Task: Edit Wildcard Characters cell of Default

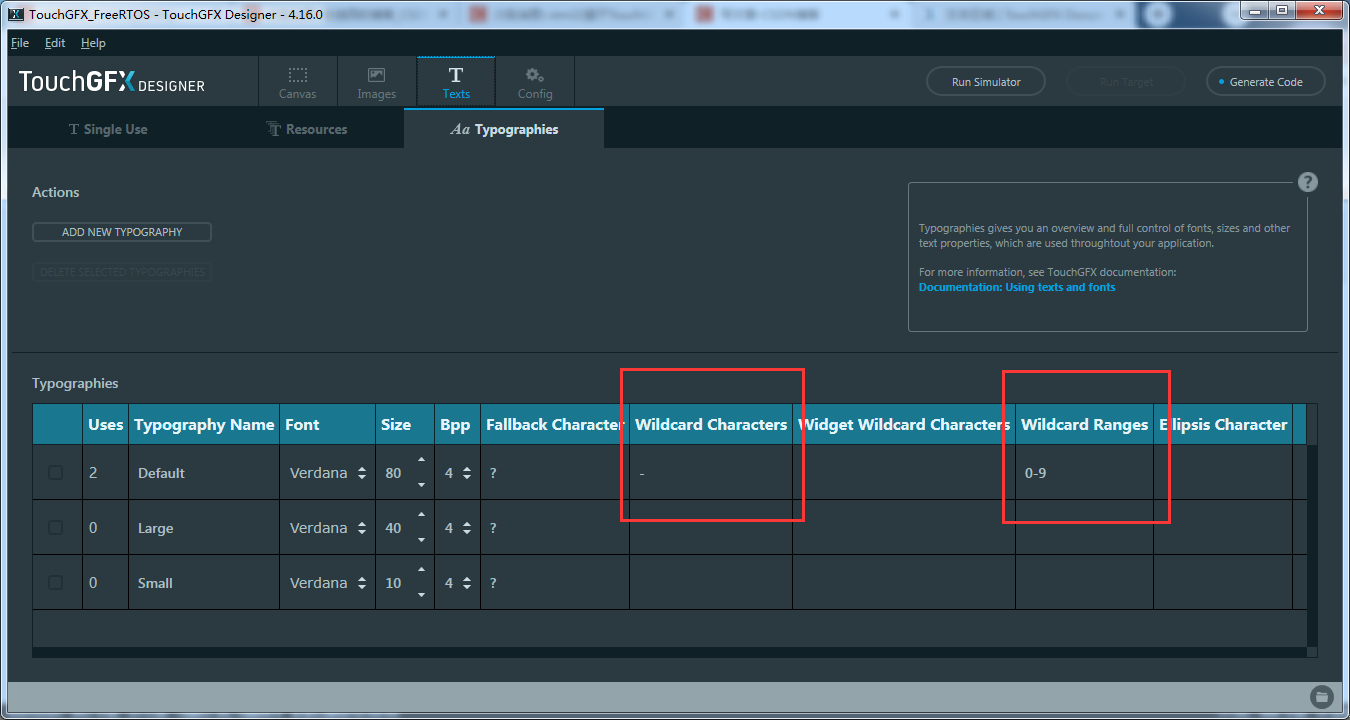Action: pos(711,473)
